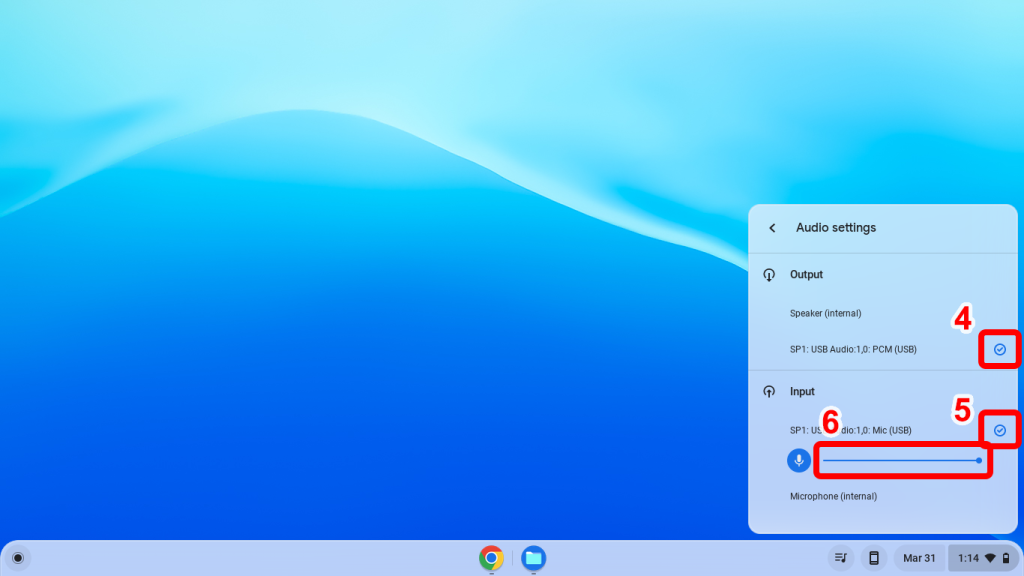Click the Output headphones icon
The height and width of the screenshot is (576, 1024).
tap(768, 274)
